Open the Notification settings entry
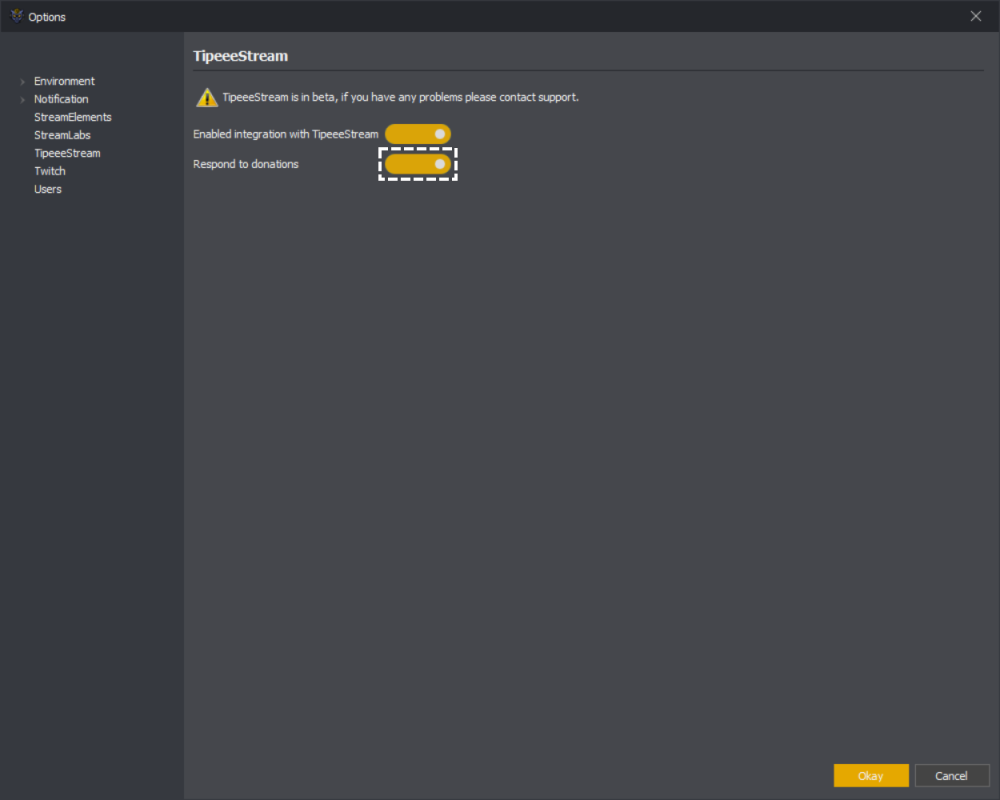 coord(61,99)
